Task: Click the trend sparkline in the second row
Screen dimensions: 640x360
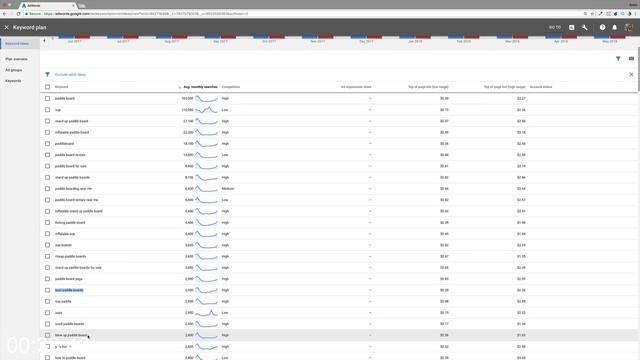Action: (207, 110)
